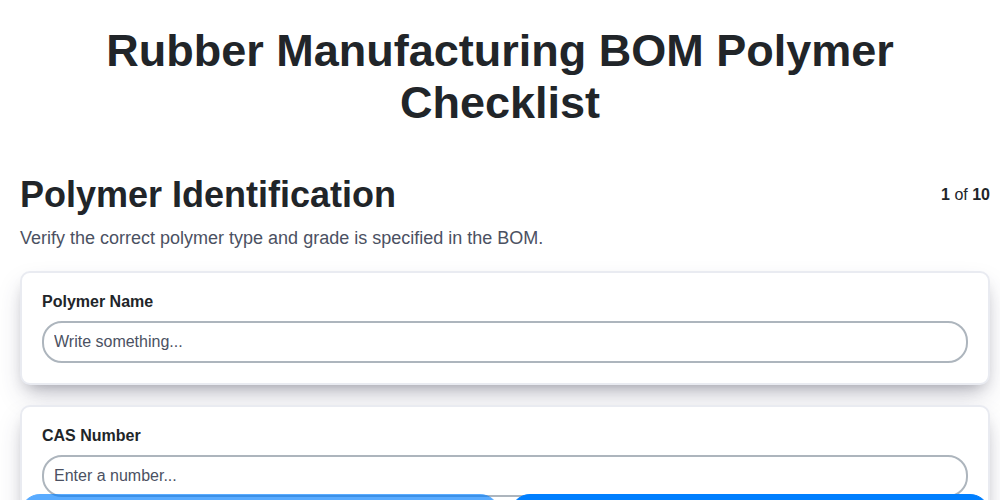
Task: Click the "Write something..." placeholder text
Action: pos(118,342)
